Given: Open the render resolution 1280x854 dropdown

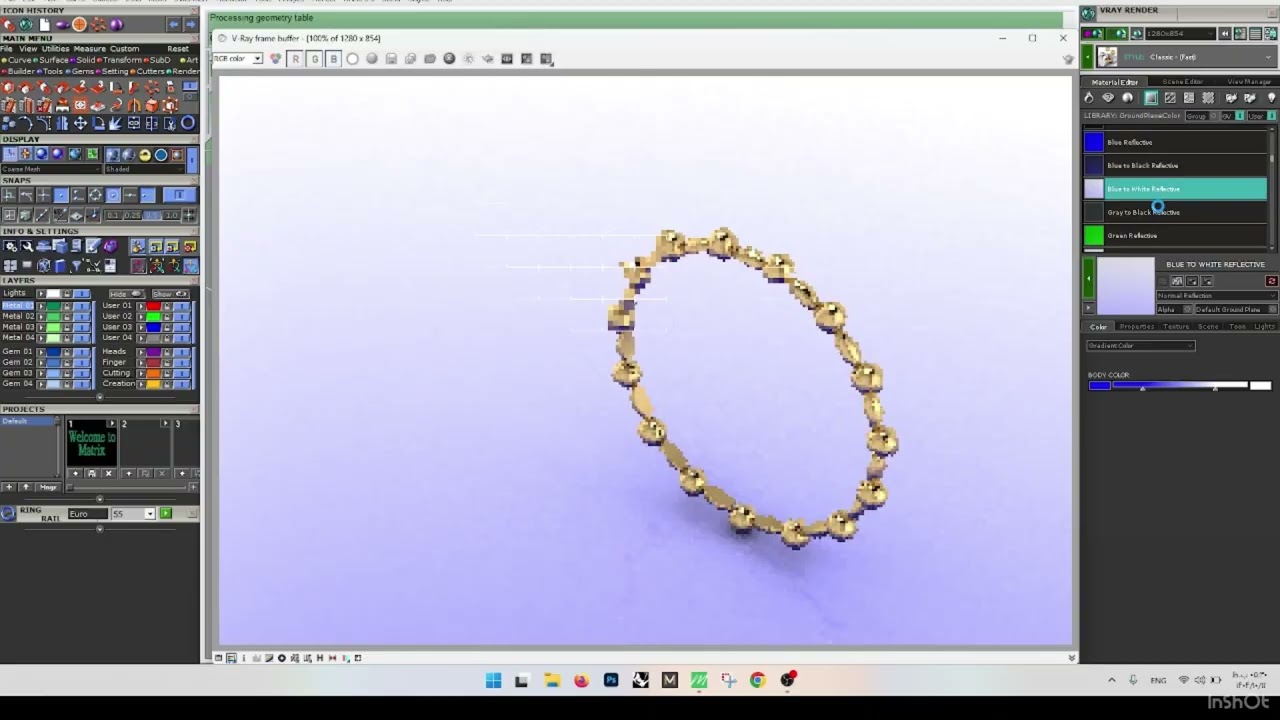Looking at the screenshot, I should coord(1181,34).
